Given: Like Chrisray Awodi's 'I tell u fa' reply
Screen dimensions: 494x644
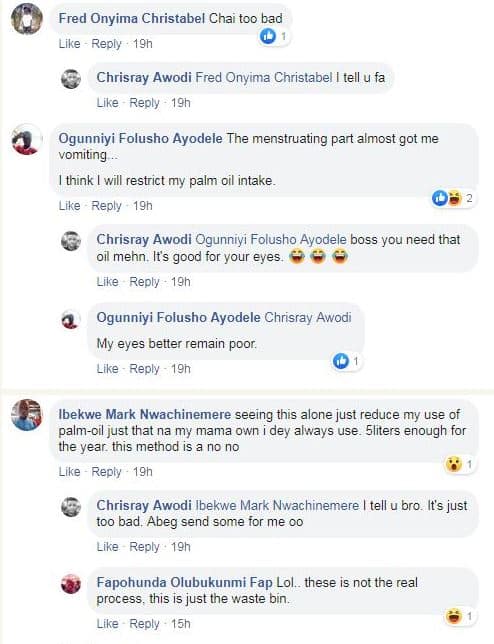Looking at the screenshot, I should point(107,103).
